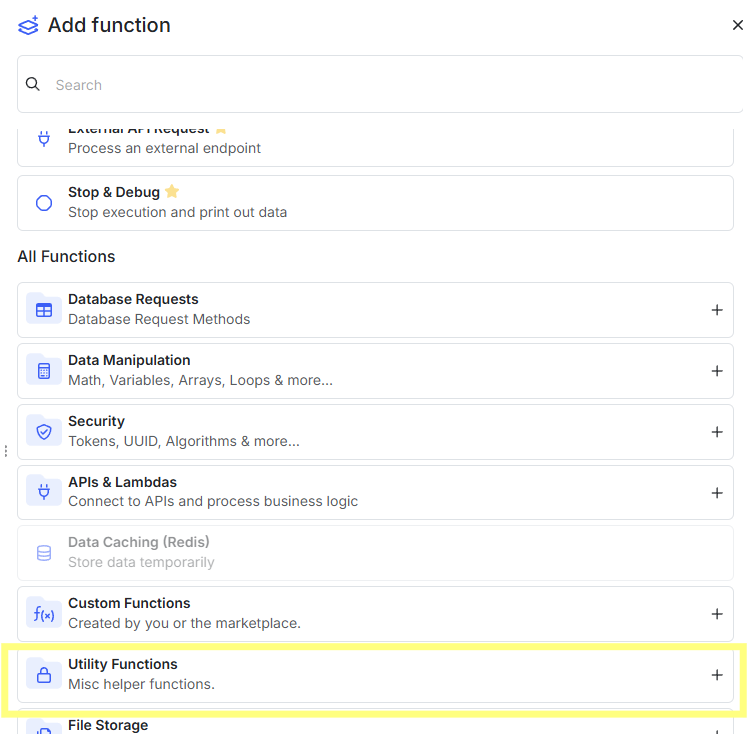Choose the External API Request function
The height and width of the screenshot is (734, 747).
tap(375, 146)
